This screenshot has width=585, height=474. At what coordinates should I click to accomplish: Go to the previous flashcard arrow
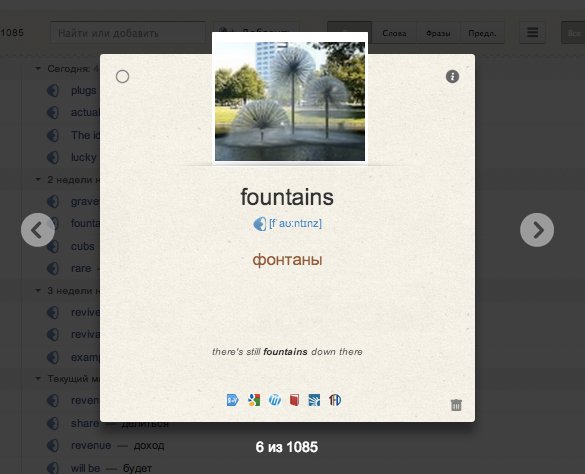[38, 230]
